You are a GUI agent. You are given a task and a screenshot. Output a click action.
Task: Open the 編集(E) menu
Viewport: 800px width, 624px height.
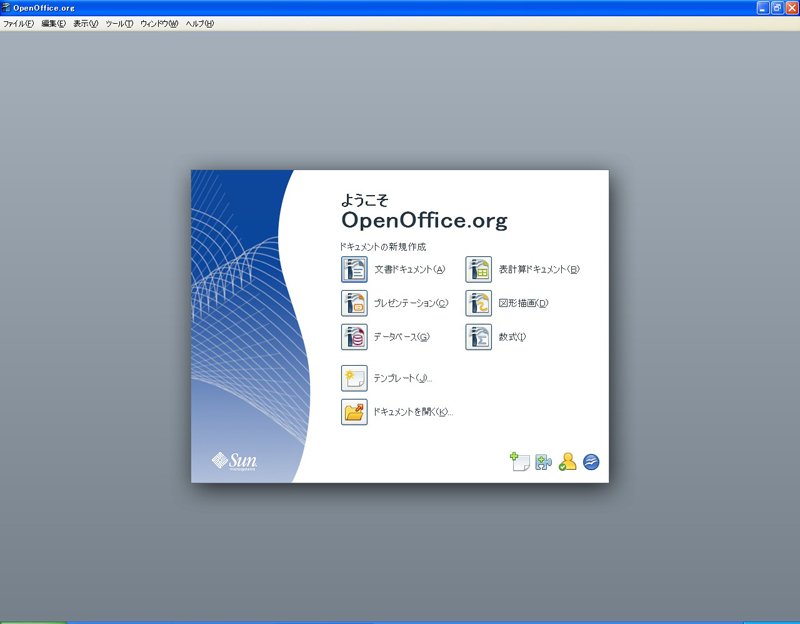tap(54, 23)
